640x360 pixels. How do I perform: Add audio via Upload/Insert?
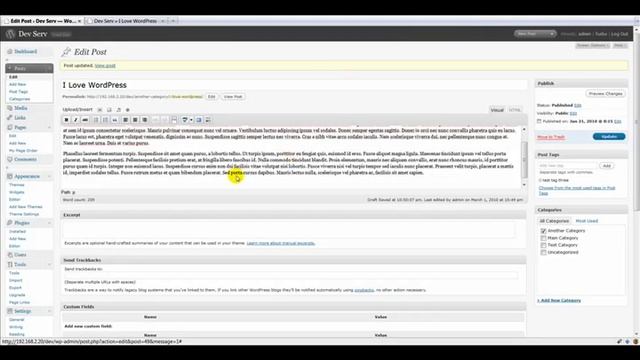tap(118, 110)
